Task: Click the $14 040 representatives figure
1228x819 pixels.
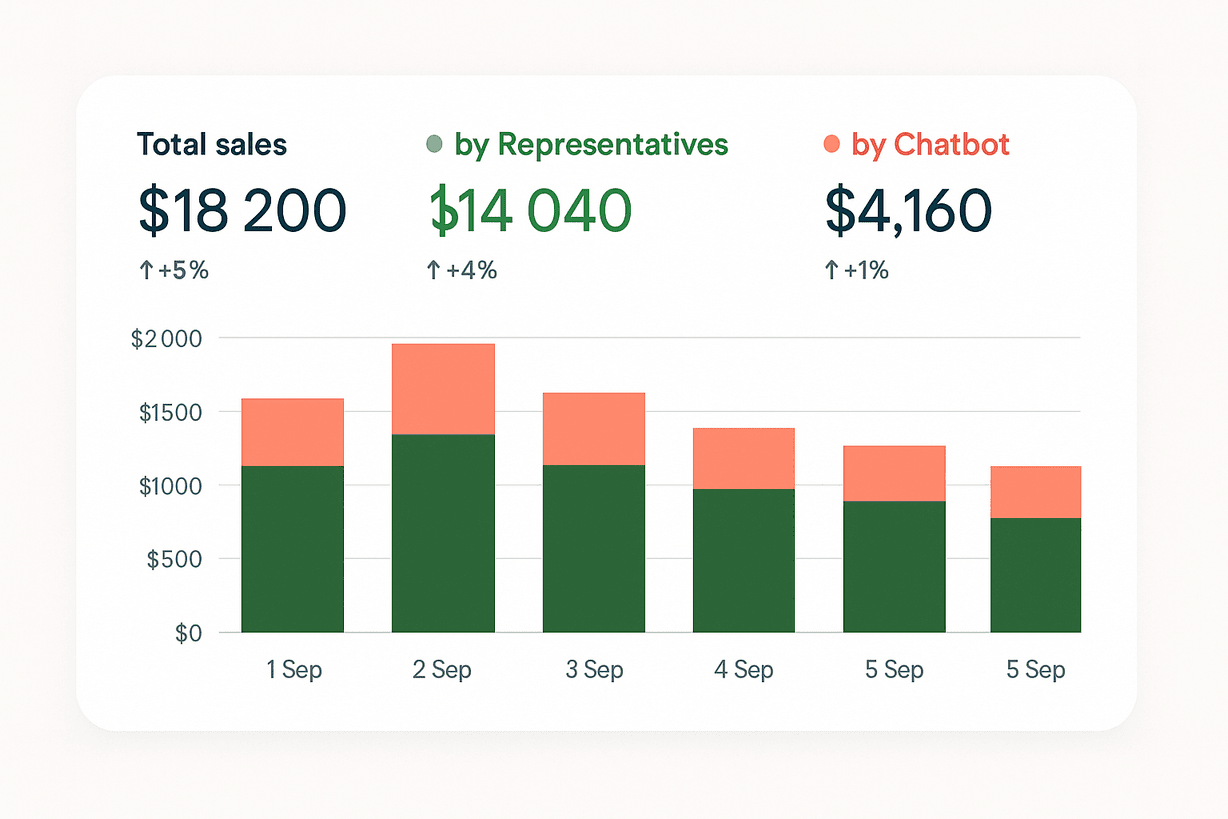Action: pyautogui.click(x=530, y=210)
